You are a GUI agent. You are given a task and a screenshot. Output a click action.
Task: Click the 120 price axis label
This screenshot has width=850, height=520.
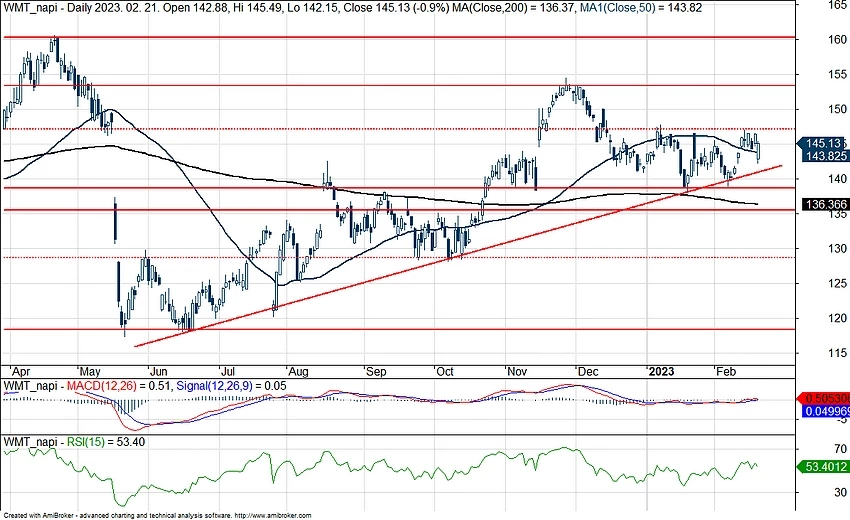[x=838, y=318]
